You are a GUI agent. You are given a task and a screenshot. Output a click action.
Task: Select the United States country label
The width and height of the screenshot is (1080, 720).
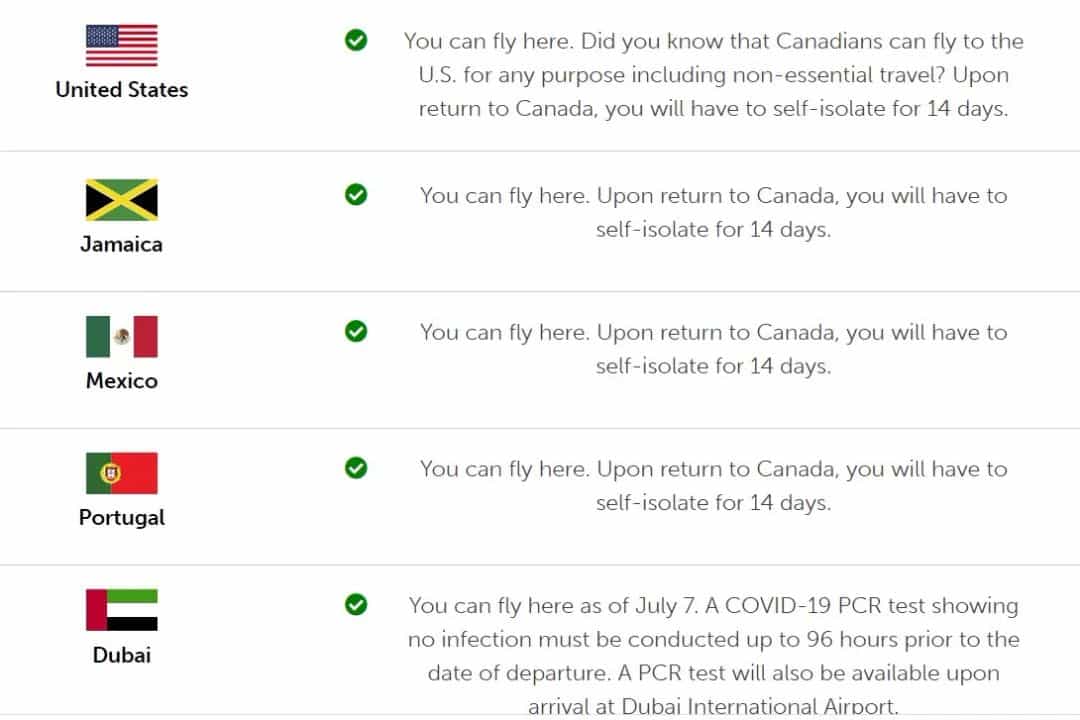121,90
